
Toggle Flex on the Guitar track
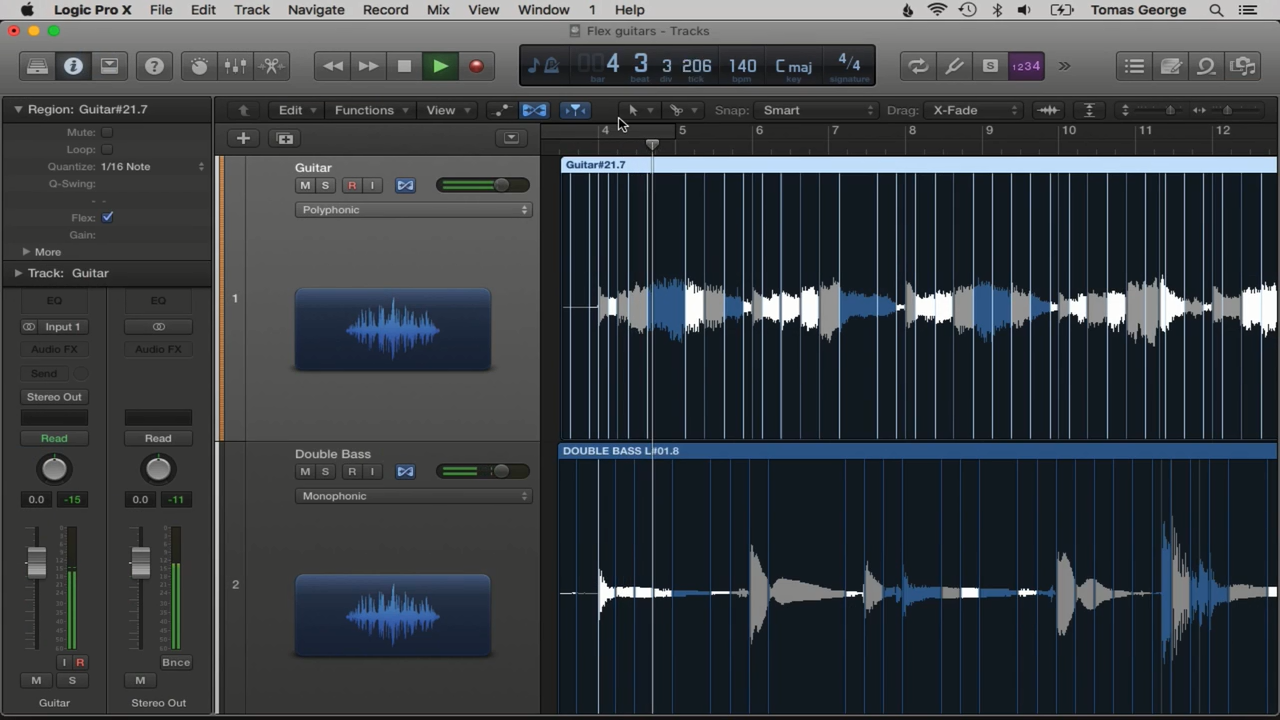405,185
